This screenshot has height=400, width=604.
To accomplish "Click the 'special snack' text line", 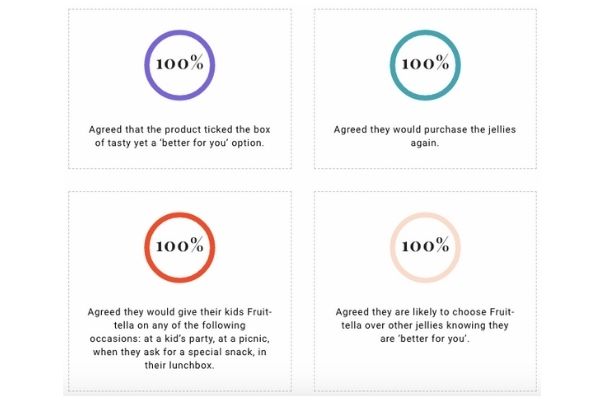I will 180,352.
